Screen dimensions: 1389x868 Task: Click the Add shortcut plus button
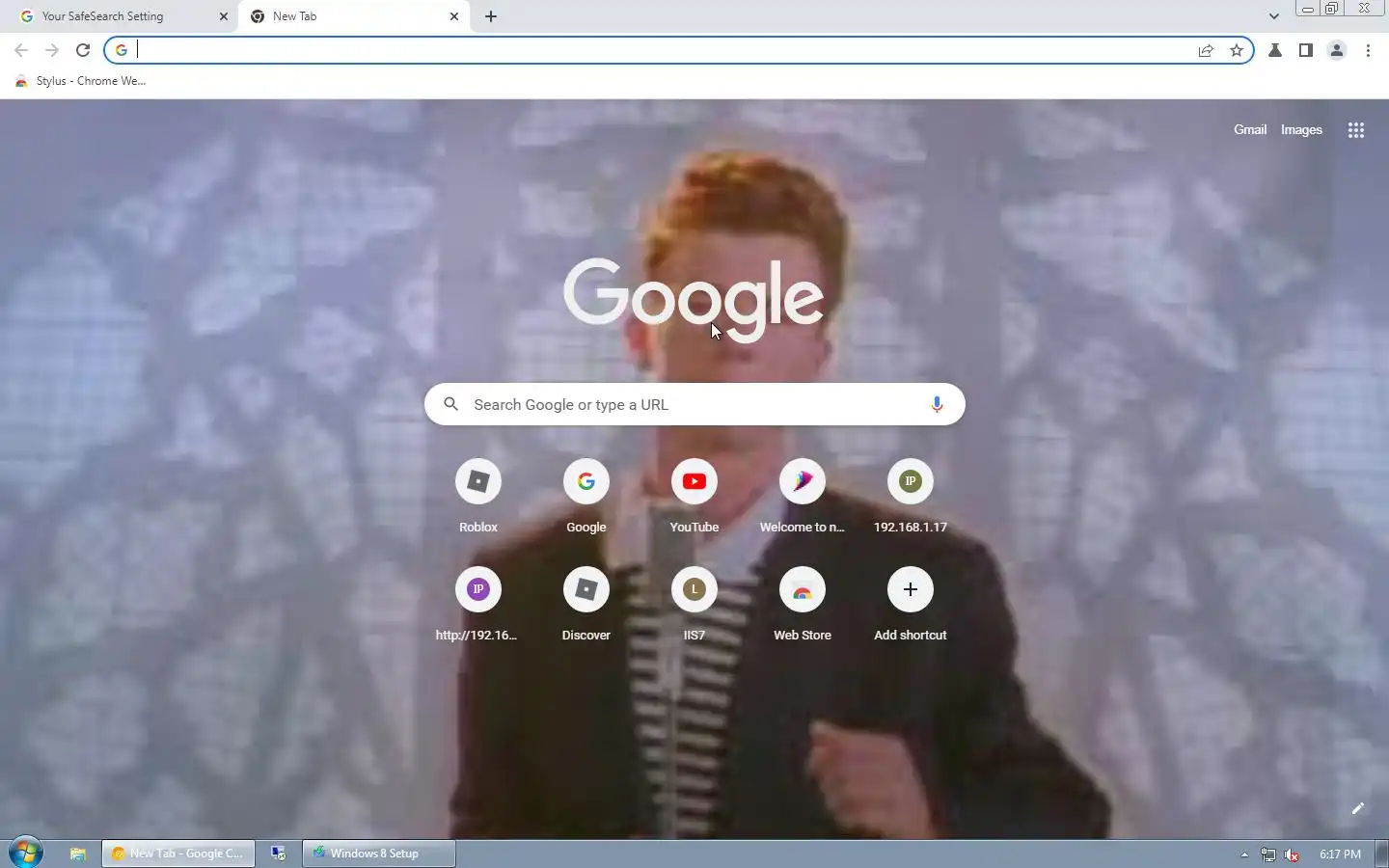(x=911, y=589)
